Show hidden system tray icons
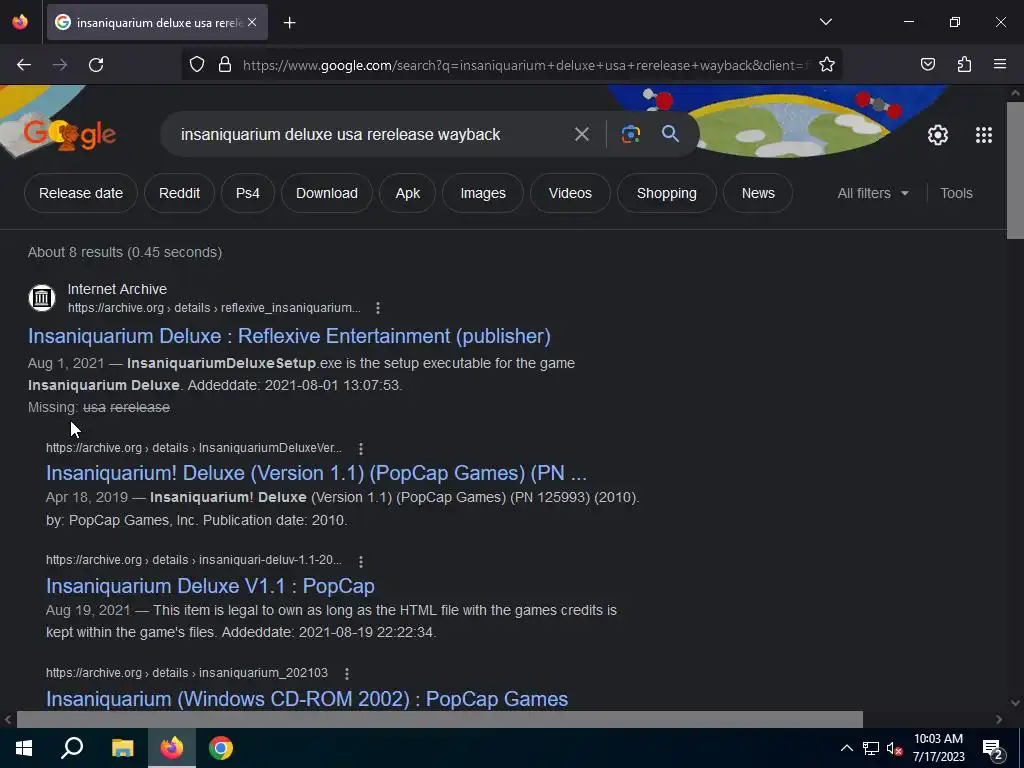 [846, 748]
